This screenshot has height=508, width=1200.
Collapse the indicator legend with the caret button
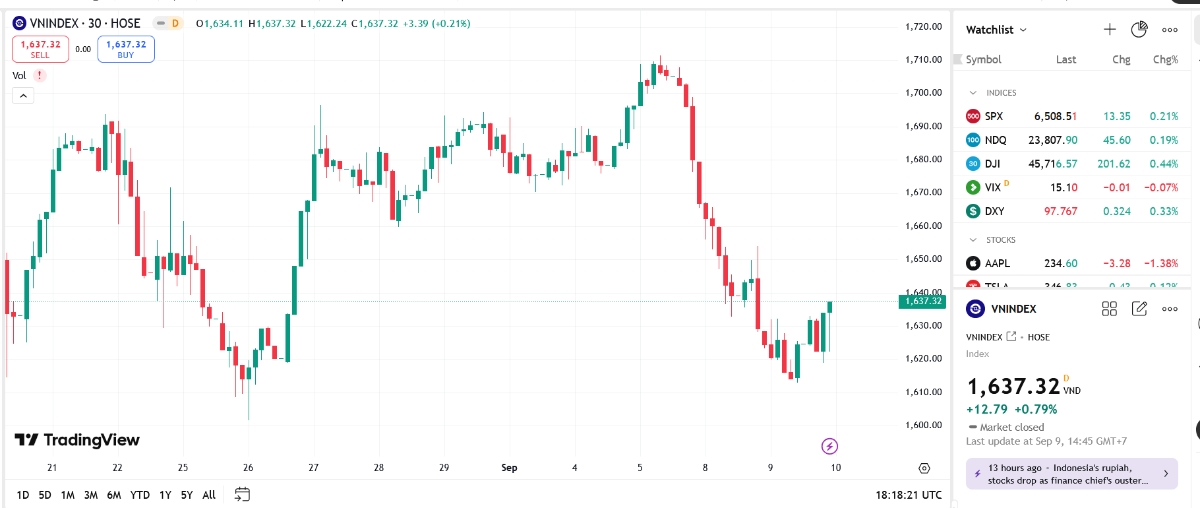(x=23, y=96)
